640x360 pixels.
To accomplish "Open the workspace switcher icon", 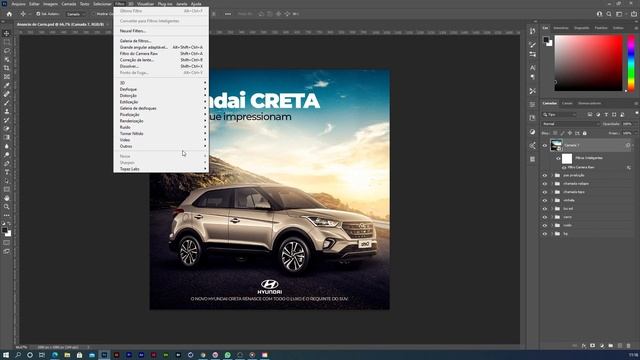I will coord(619,14).
